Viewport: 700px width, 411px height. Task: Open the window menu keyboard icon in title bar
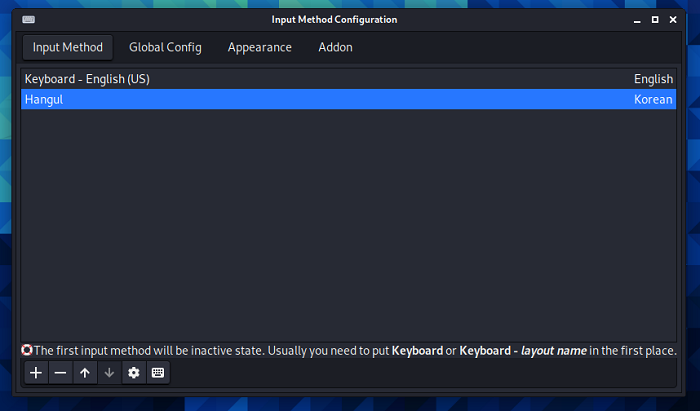point(29,19)
